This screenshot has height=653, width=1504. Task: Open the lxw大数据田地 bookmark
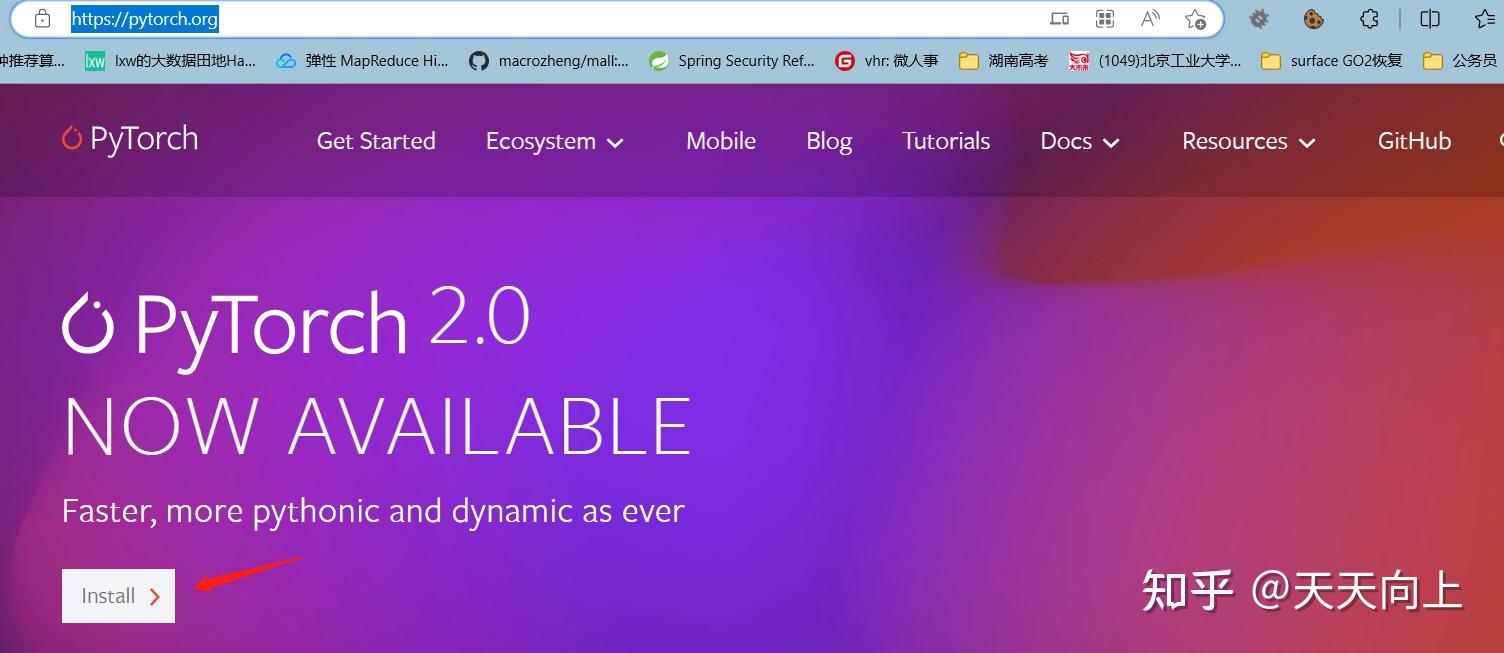[170, 61]
